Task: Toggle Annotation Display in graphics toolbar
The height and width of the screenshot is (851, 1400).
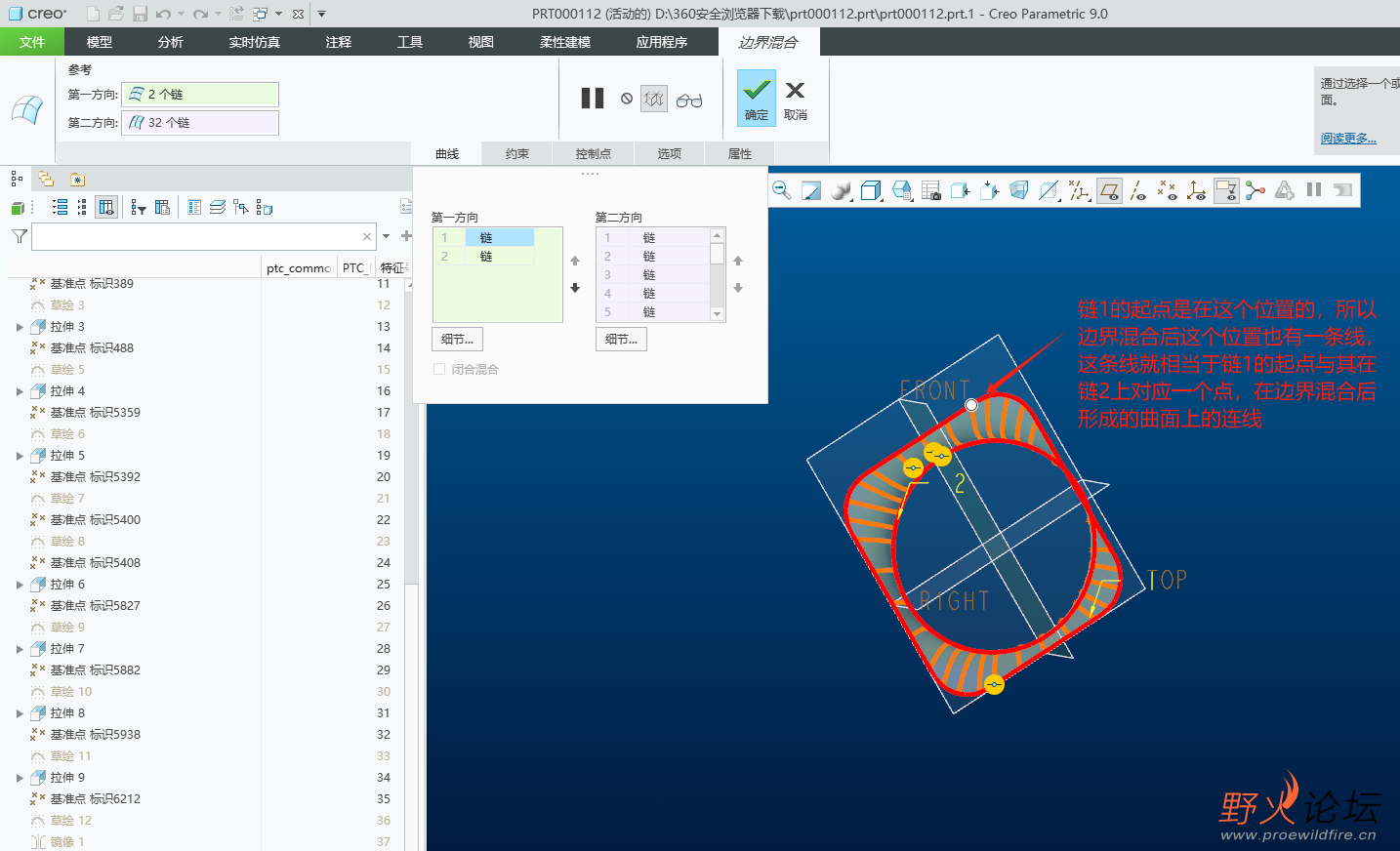Action: (1226, 190)
